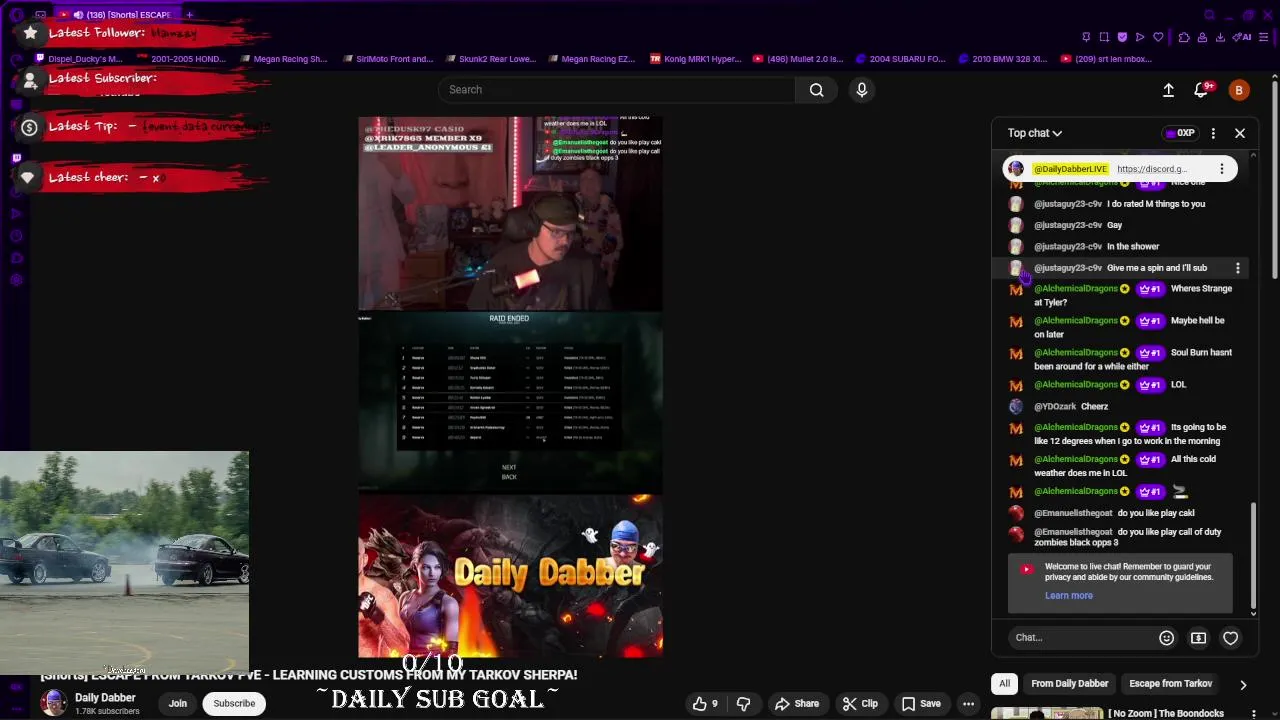
Task: Click Daily Dabber channel avatar
Action: tap(53, 703)
